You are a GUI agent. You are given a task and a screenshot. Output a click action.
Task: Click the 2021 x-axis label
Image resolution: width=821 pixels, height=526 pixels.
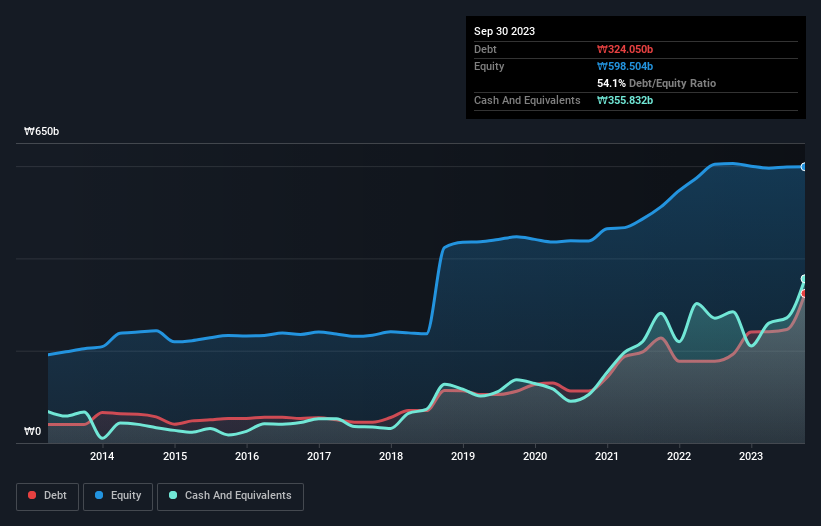pyautogui.click(x=607, y=456)
